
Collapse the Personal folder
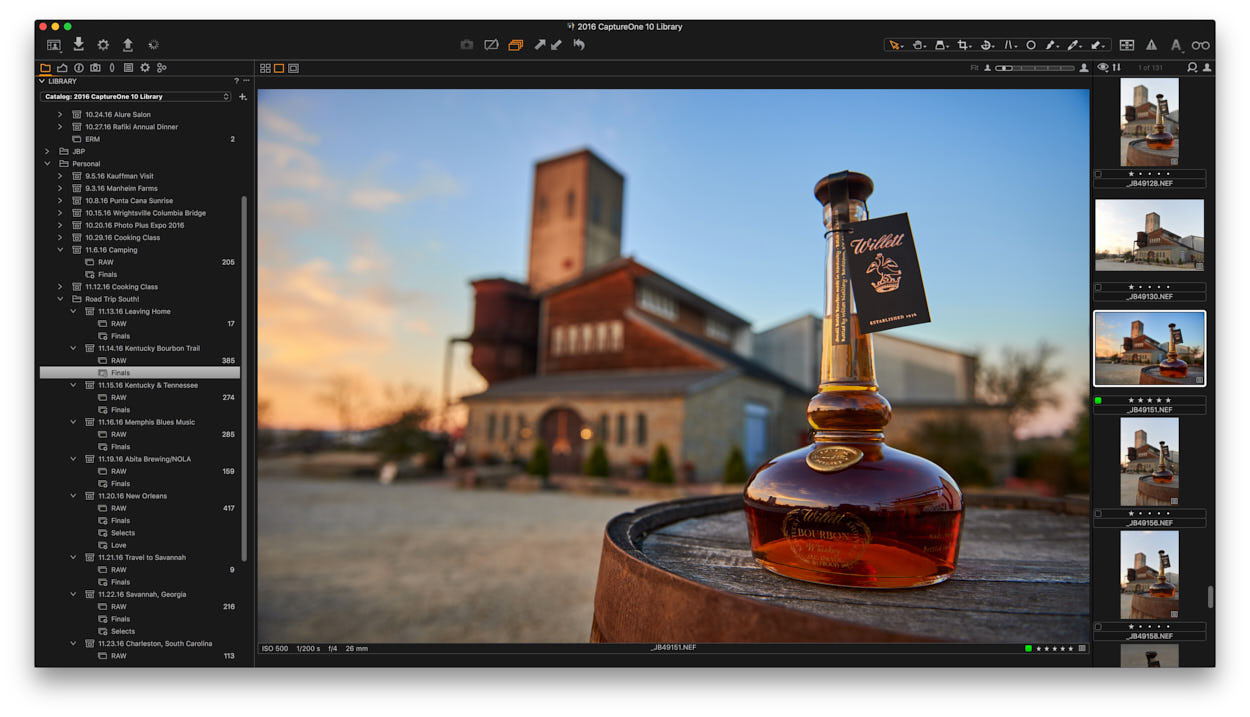47,164
